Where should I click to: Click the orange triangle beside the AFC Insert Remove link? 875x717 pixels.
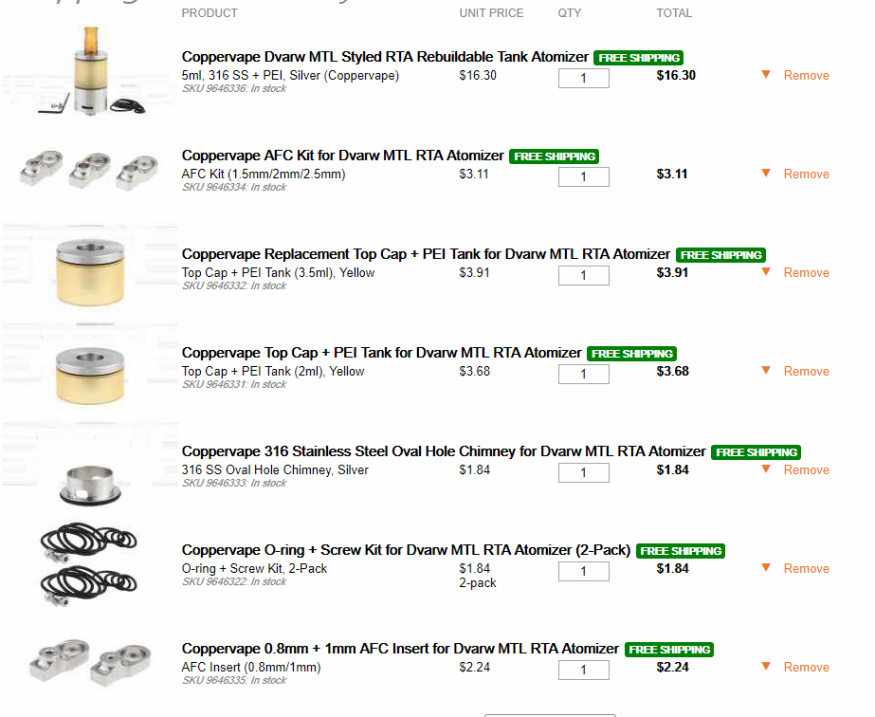[x=766, y=666]
